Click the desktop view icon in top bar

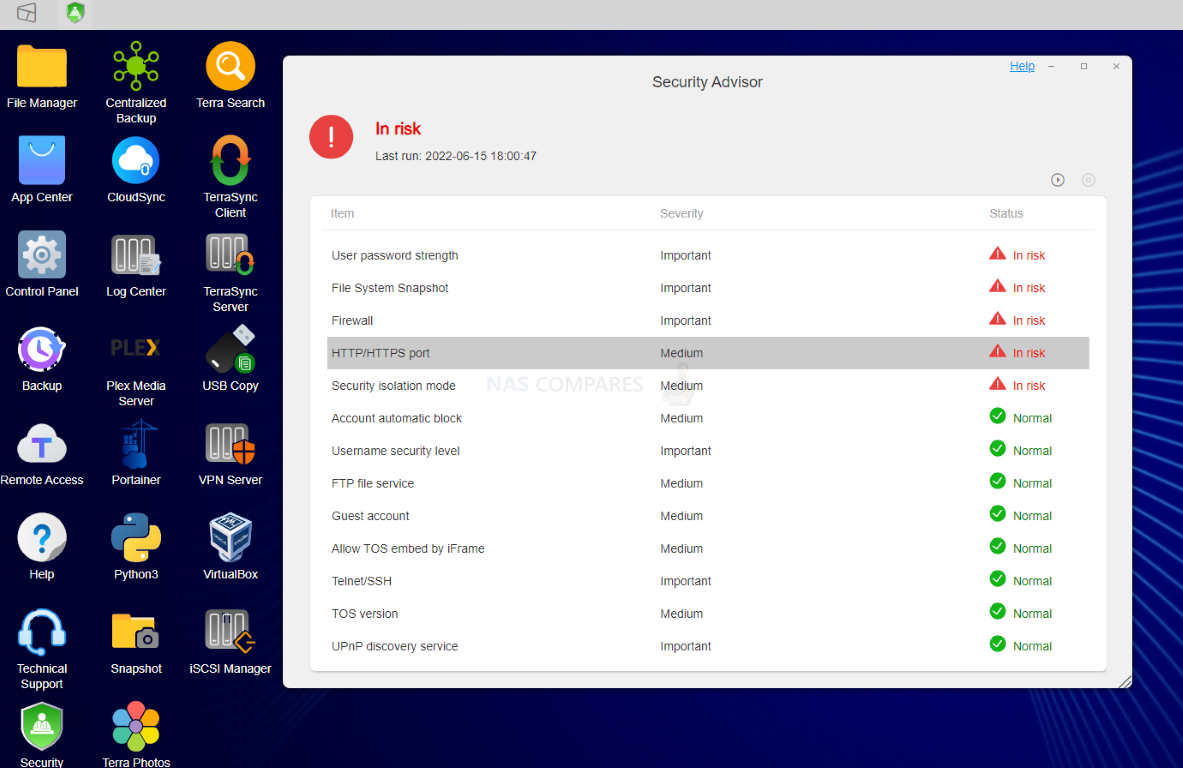click(x=26, y=13)
